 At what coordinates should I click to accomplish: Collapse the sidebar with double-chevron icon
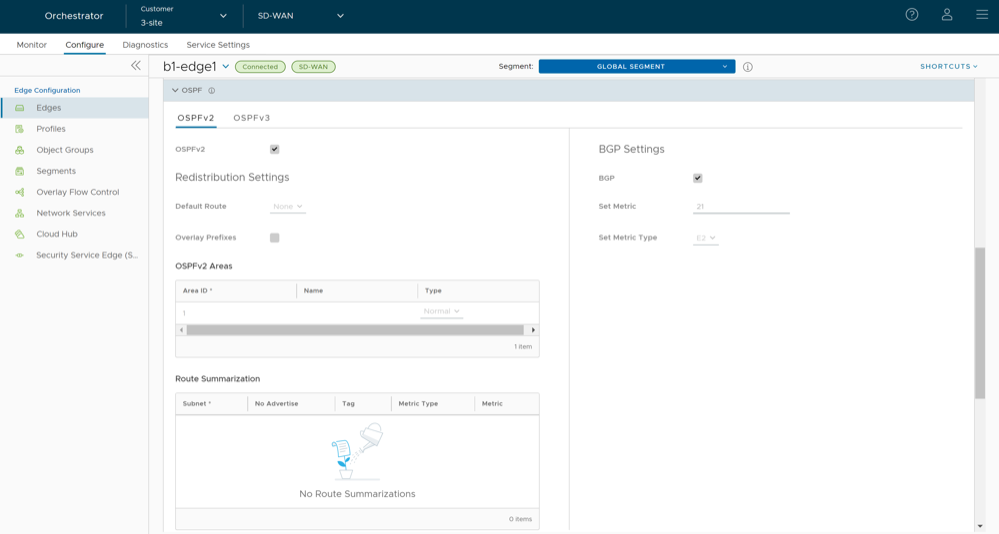coord(136,65)
